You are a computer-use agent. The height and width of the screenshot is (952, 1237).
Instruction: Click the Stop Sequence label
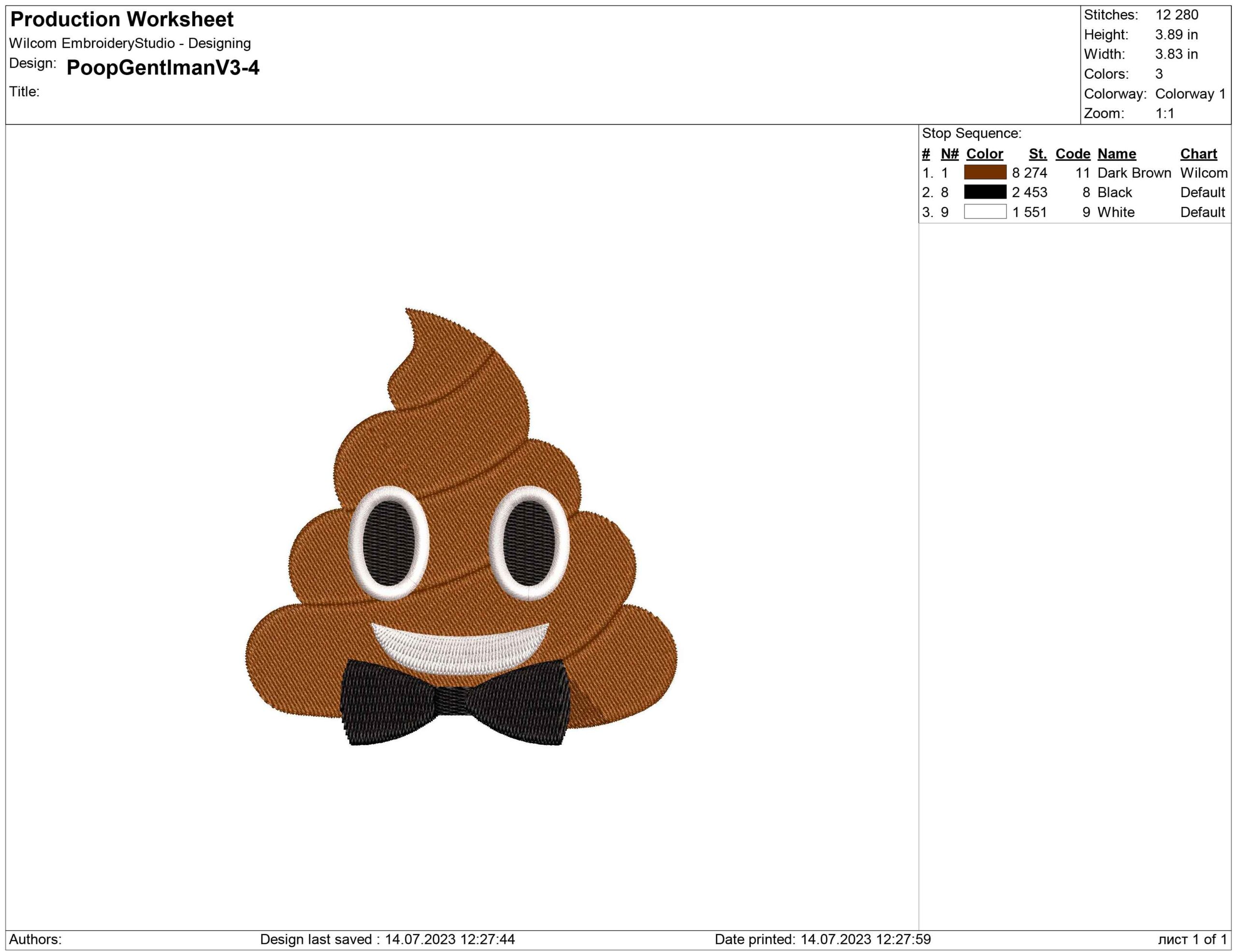click(x=971, y=133)
